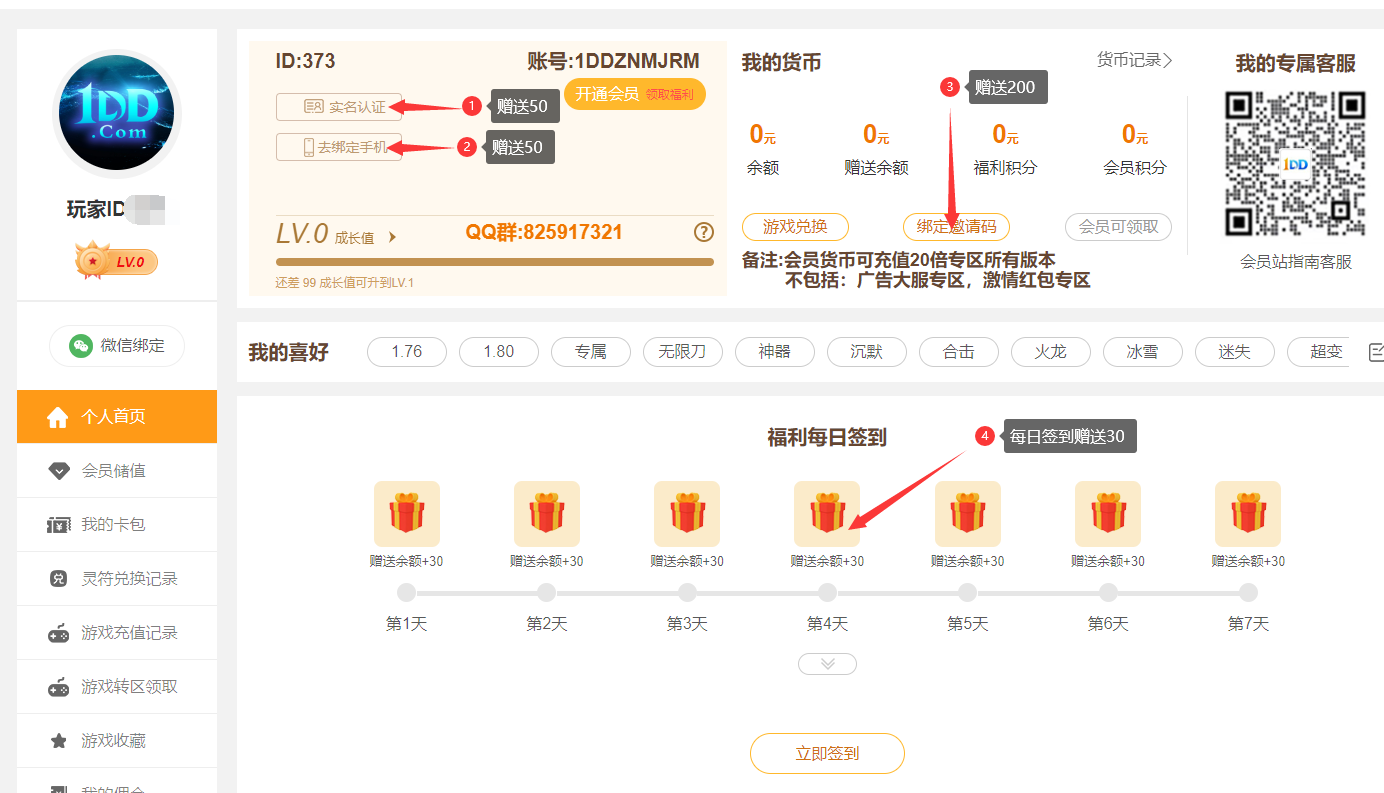Click the 开通会员 button

(x=635, y=94)
